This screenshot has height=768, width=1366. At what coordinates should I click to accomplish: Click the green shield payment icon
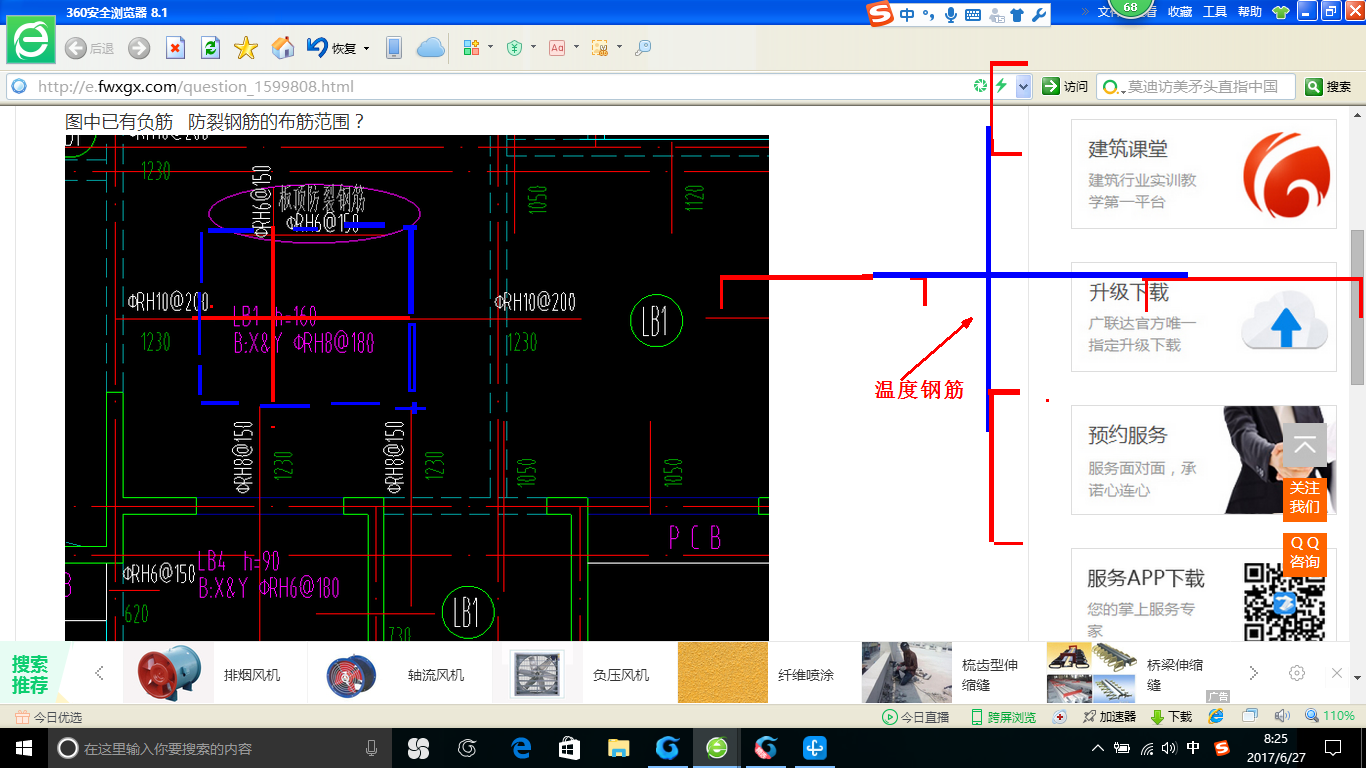pos(514,48)
